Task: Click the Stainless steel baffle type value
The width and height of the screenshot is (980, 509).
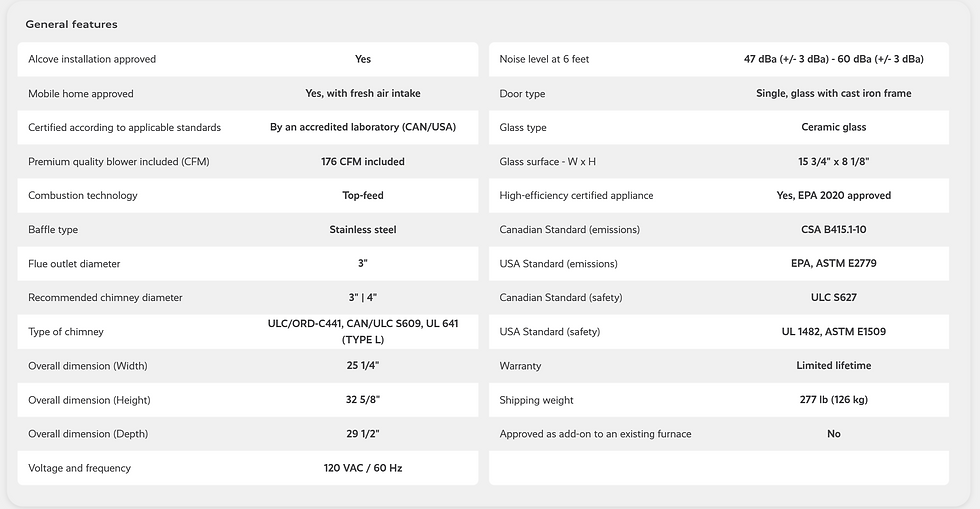Action: point(363,229)
